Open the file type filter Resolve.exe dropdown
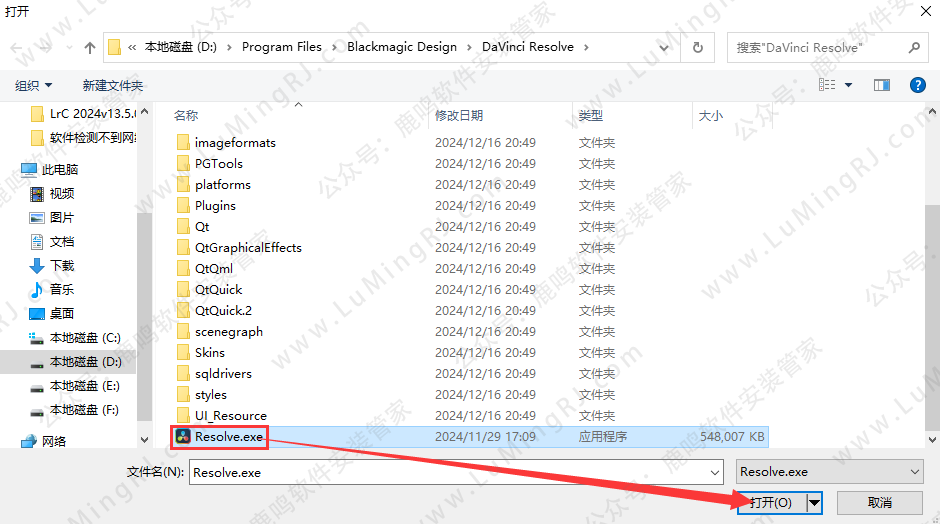This screenshot has height=524, width=940. pos(829,472)
